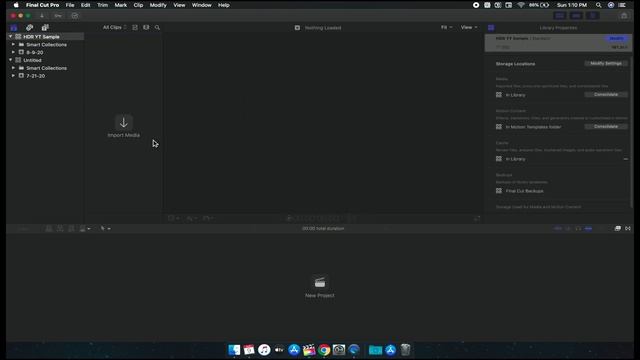Screen dimensions: 640x360
Task: Open the Mark menu
Action: click(x=120, y=5)
